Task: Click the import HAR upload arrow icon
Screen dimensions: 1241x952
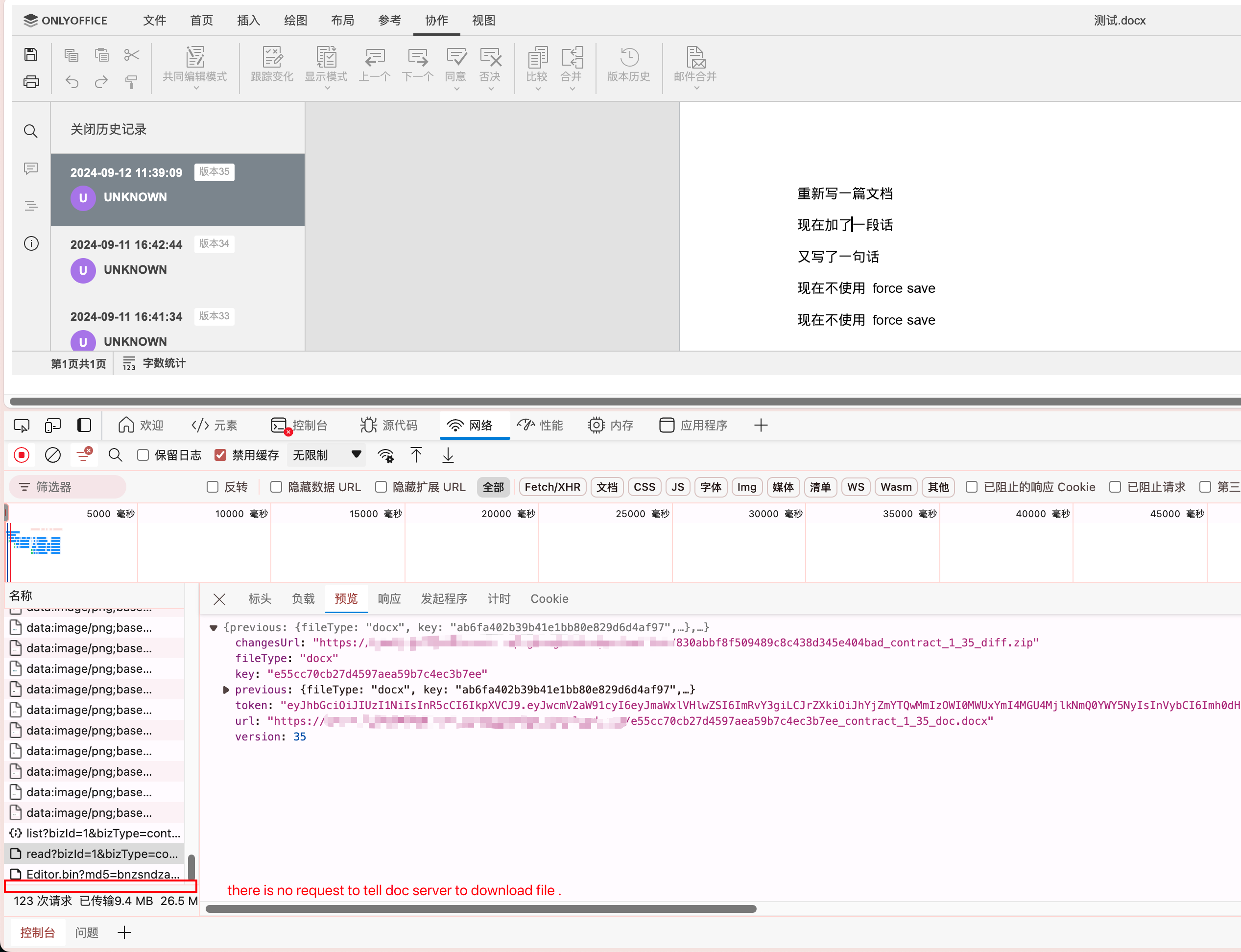Action: tap(416, 455)
